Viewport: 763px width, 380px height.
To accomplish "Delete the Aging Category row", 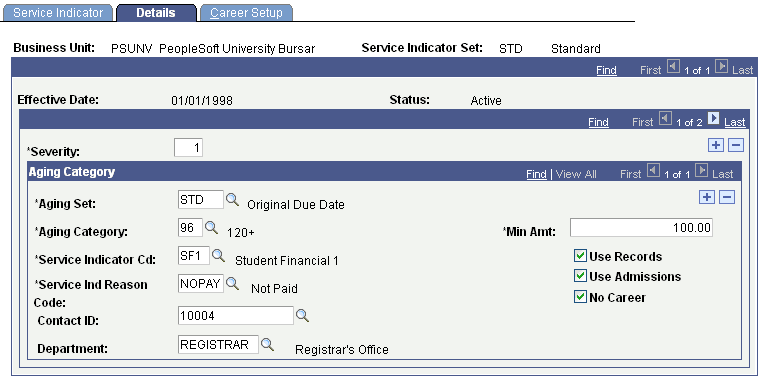I will click(727, 197).
